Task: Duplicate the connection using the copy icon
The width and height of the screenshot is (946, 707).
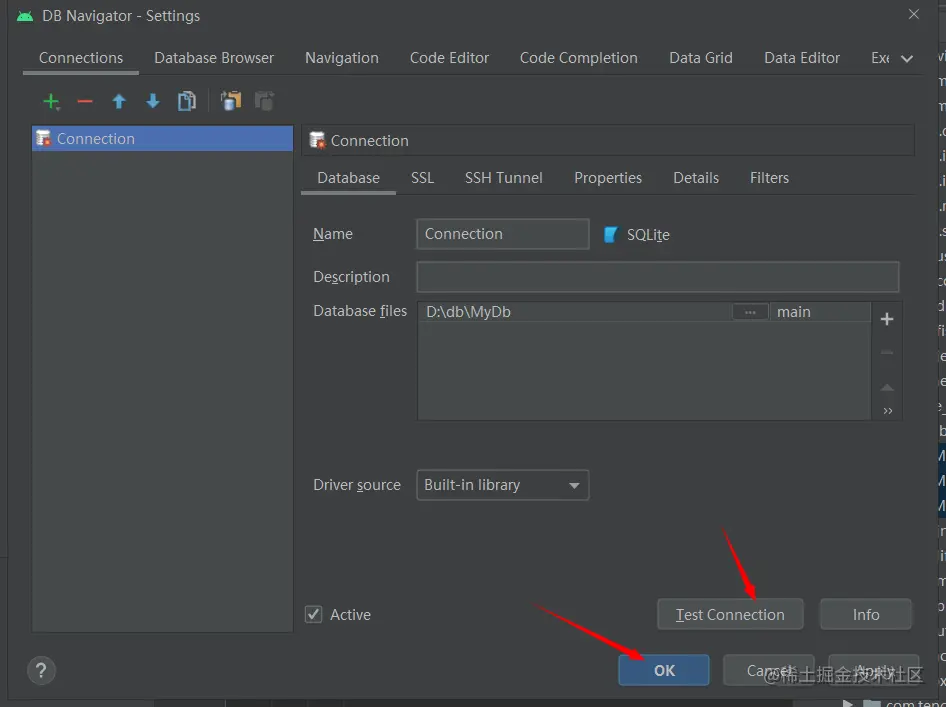Action: point(187,101)
